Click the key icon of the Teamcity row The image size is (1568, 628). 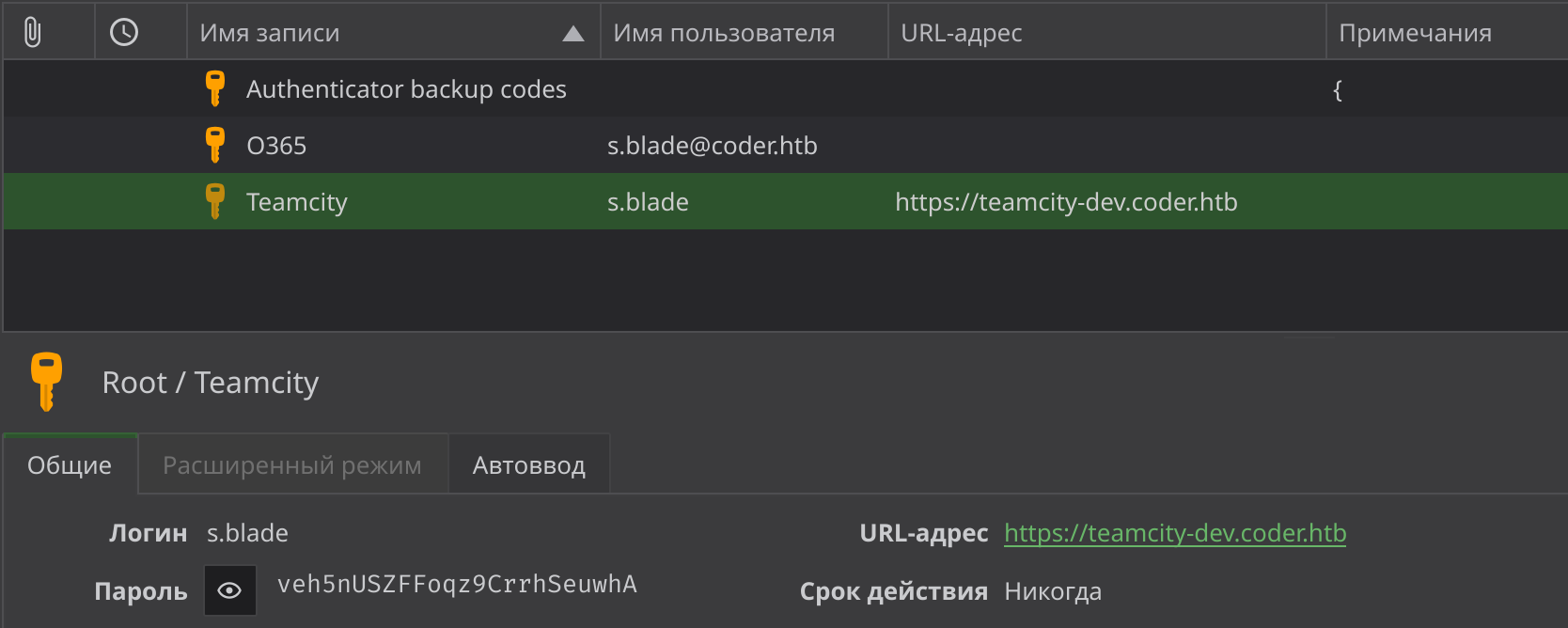tap(215, 201)
